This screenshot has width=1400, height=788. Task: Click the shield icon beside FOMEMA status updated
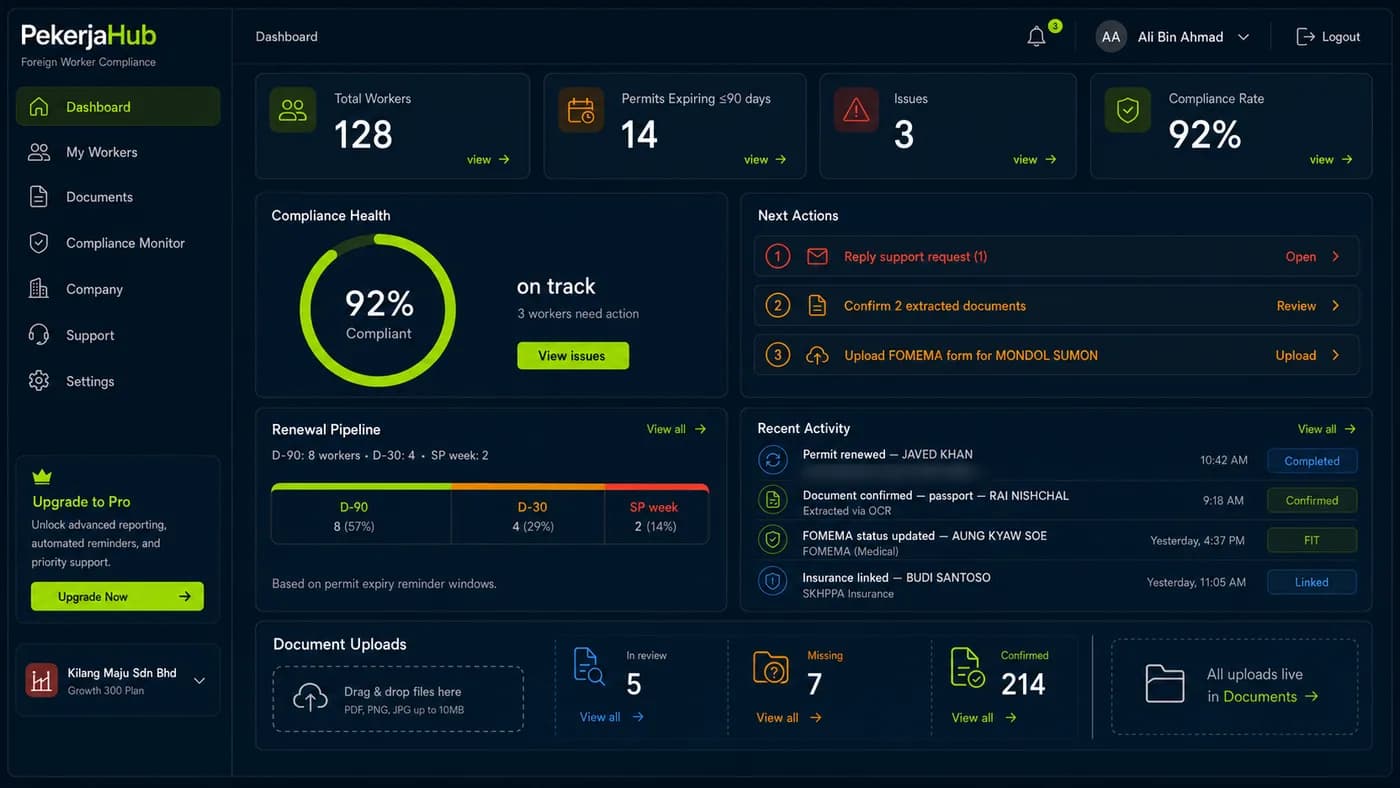point(772,541)
